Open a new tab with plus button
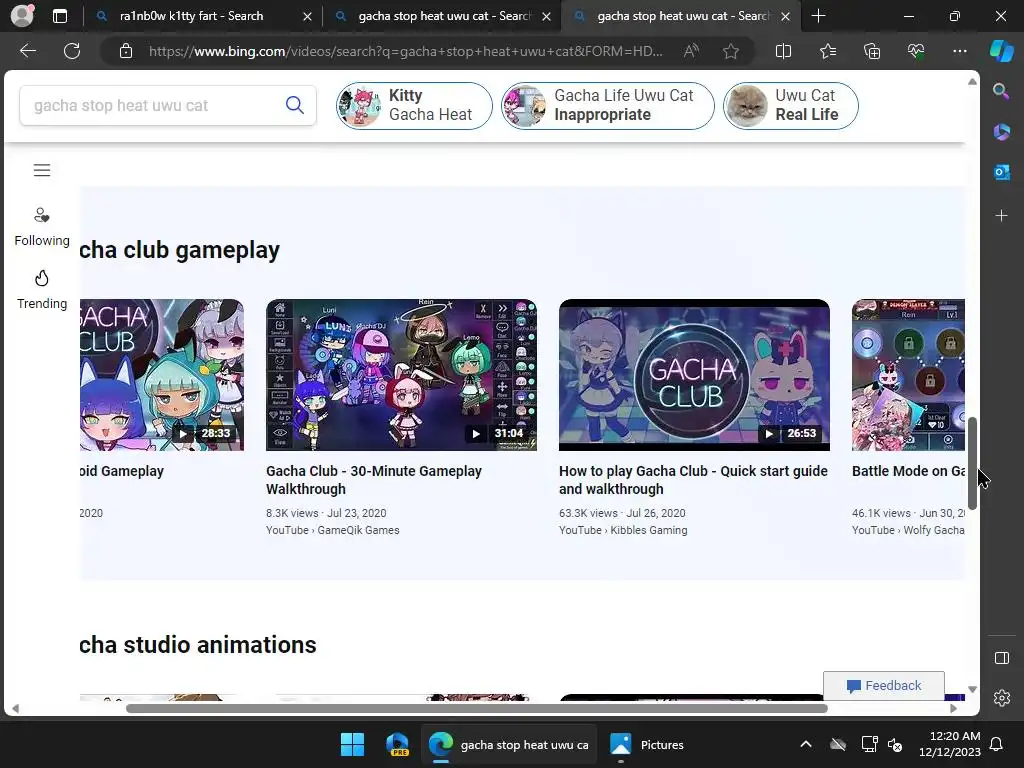1024x768 pixels. pos(818,16)
